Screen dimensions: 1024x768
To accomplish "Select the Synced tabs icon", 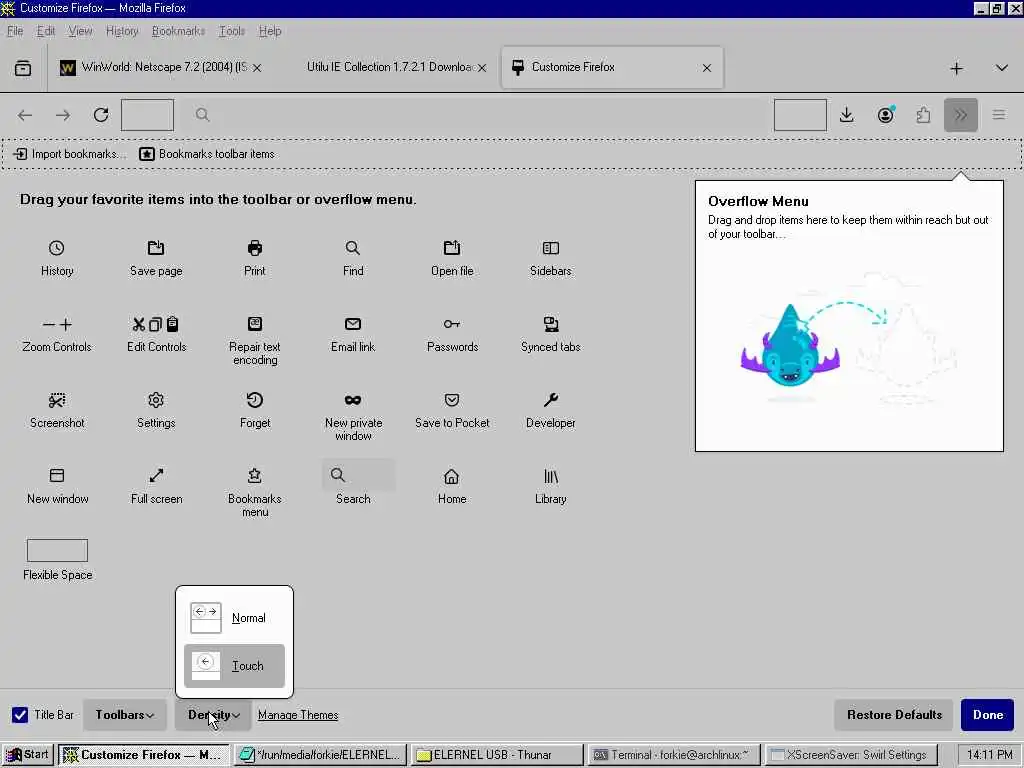I will (x=551, y=324).
